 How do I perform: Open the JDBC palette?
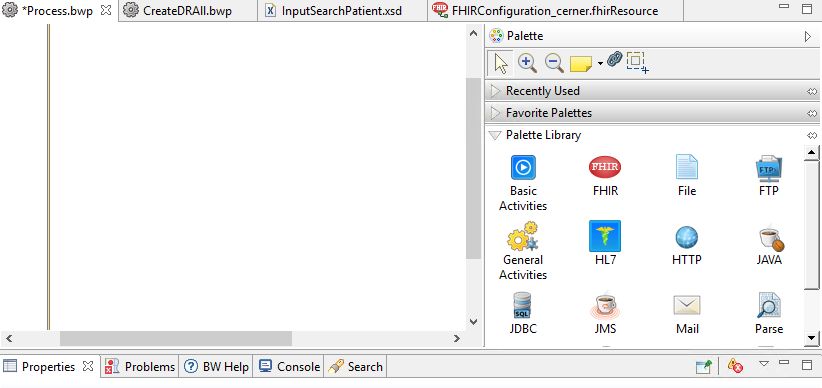point(523,314)
